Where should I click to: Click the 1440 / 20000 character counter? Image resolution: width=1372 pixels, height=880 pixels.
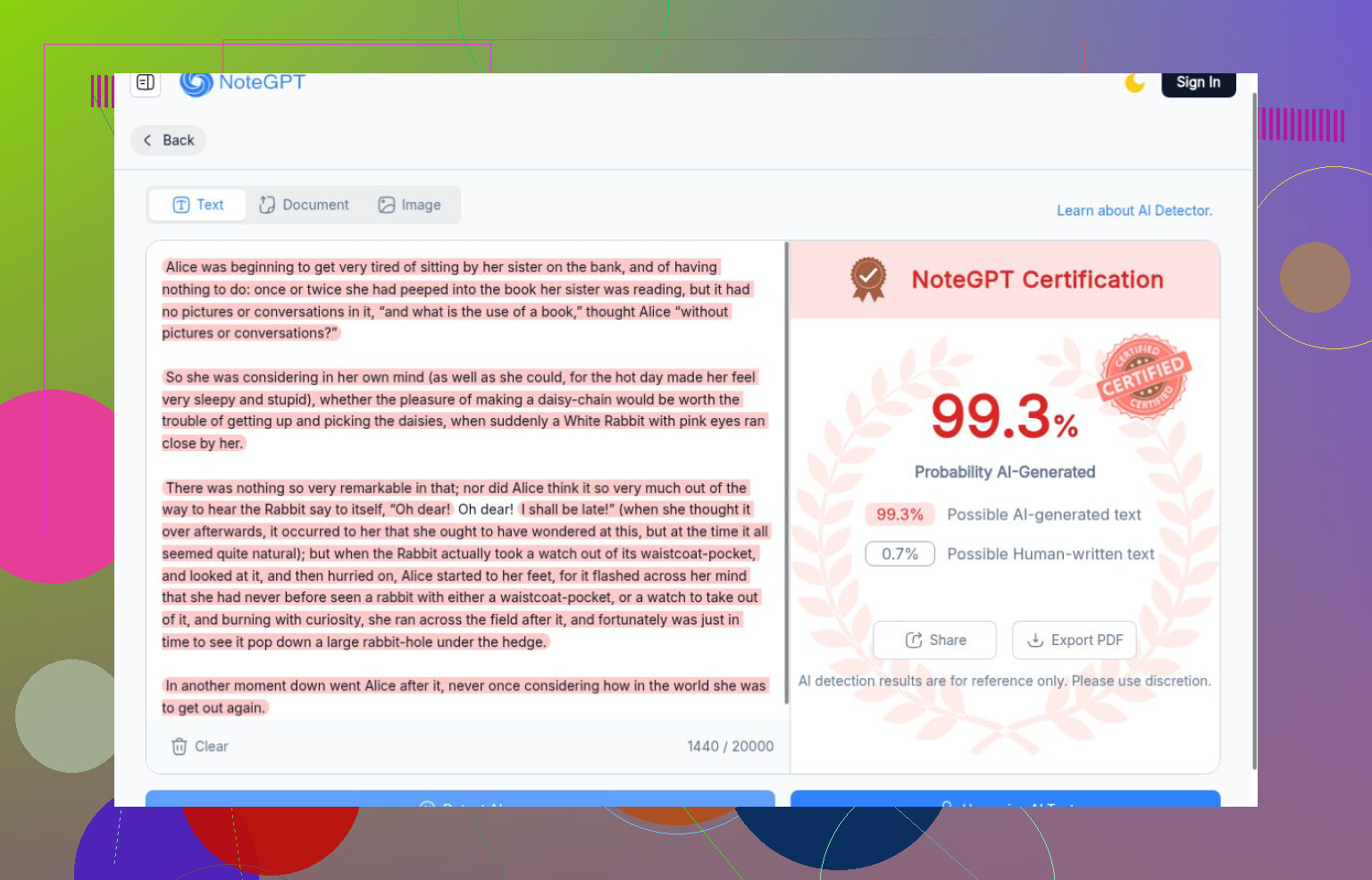coord(730,746)
